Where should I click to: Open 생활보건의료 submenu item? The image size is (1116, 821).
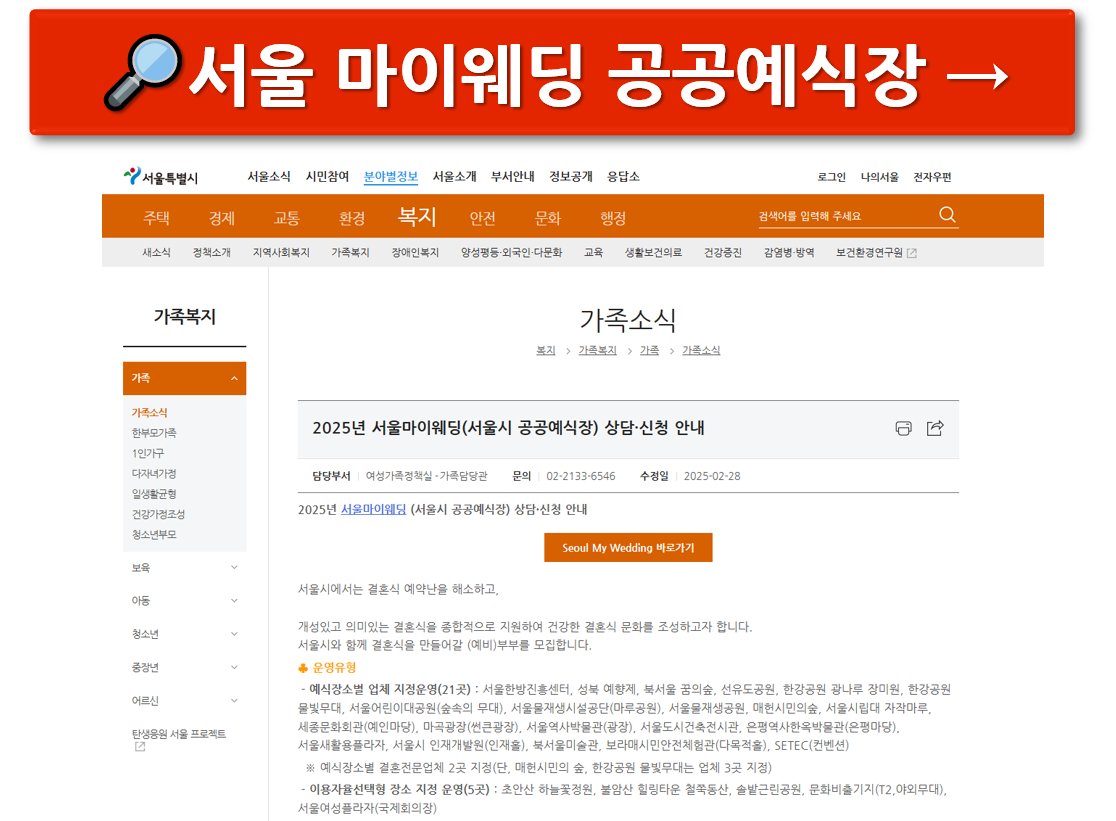(653, 253)
